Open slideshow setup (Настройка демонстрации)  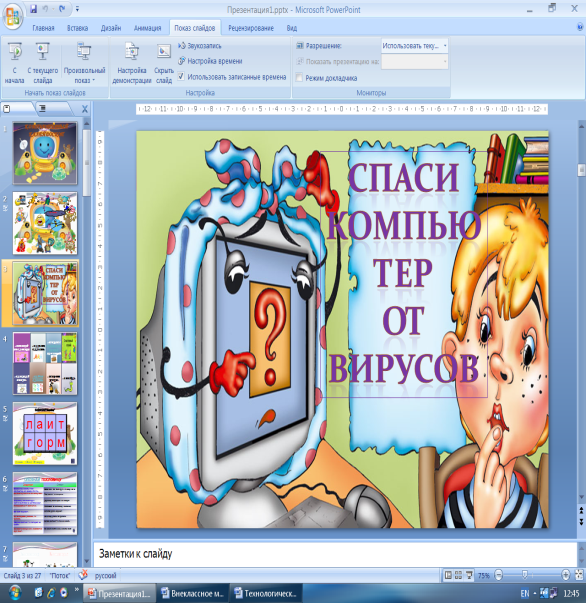point(132,63)
